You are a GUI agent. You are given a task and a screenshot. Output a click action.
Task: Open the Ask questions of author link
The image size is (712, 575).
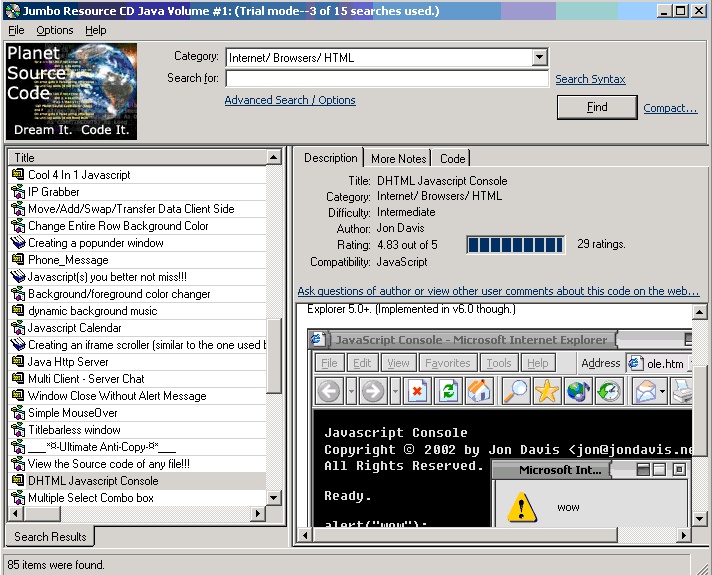498,291
